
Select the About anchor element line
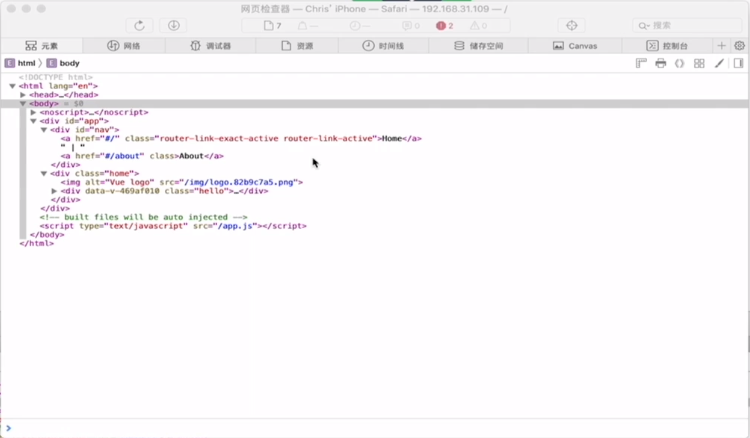click(x=142, y=156)
